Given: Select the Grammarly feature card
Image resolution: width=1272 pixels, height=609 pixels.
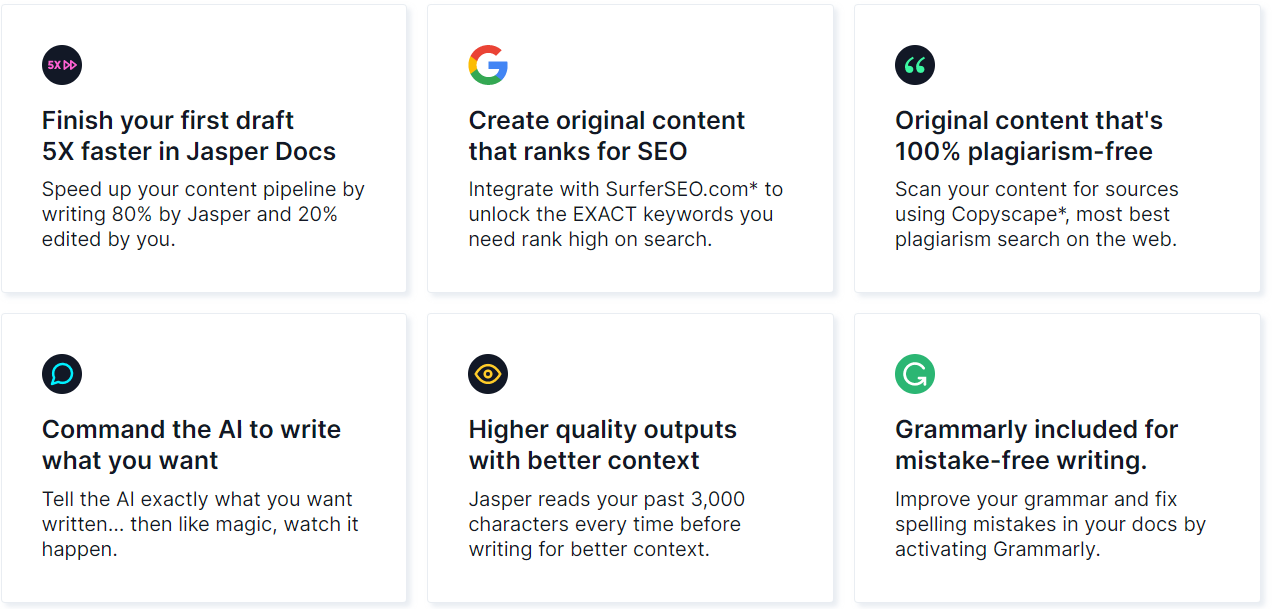Looking at the screenshot, I should coord(1057,458).
